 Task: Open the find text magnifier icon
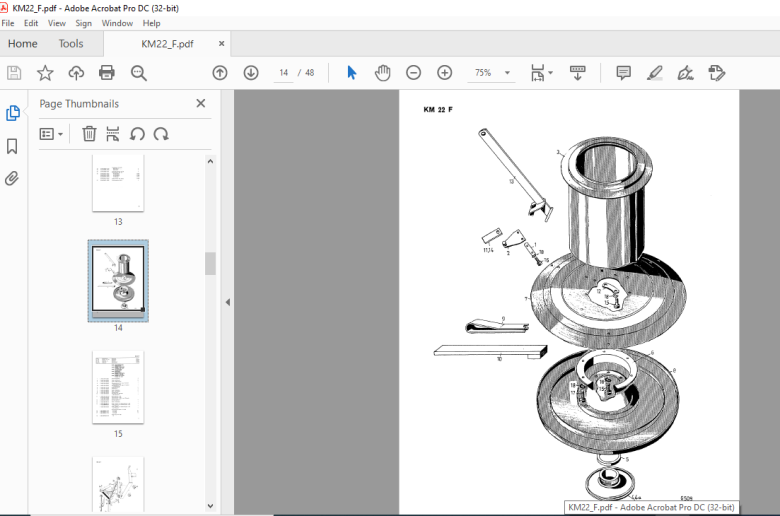139,73
